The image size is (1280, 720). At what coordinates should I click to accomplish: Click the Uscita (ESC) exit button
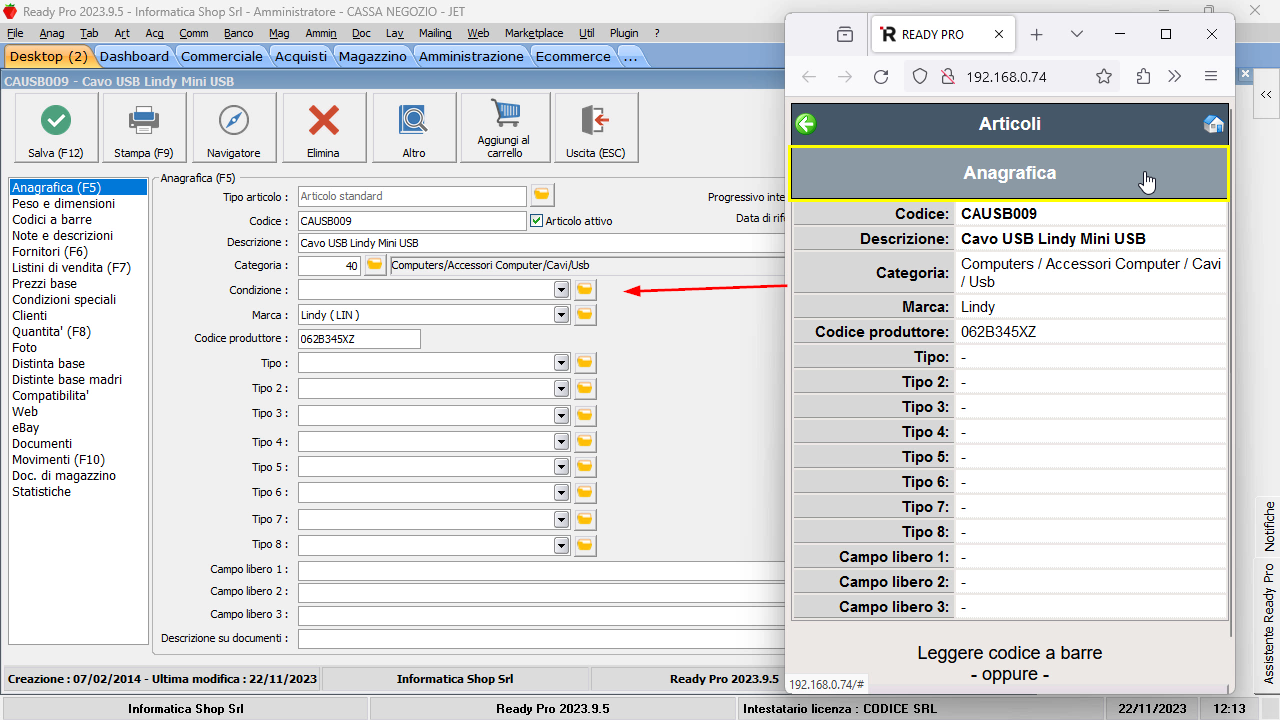coord(596,127)
